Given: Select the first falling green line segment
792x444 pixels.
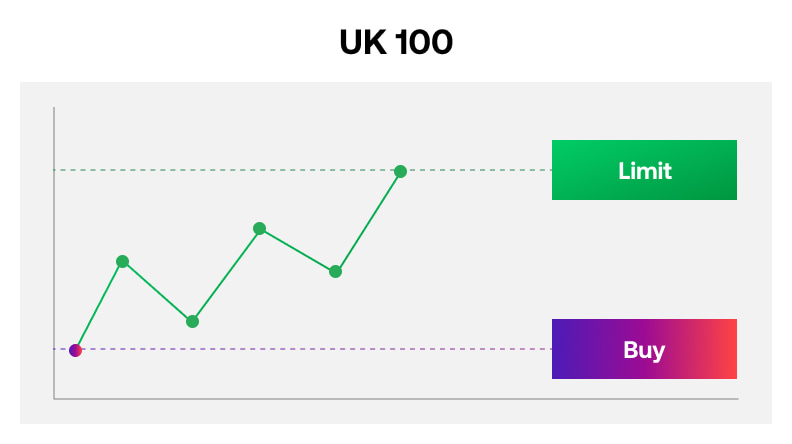Looking at the screenshot, I should [x=157, y=291].
